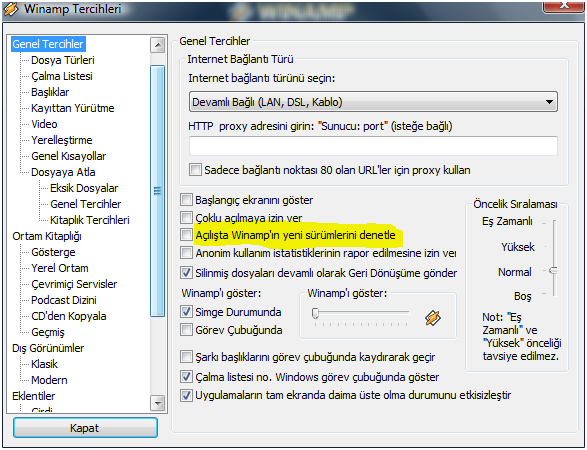587x450 pixels.
Task: Open 'Gösterge' preferences
Action: pos(53,252)
